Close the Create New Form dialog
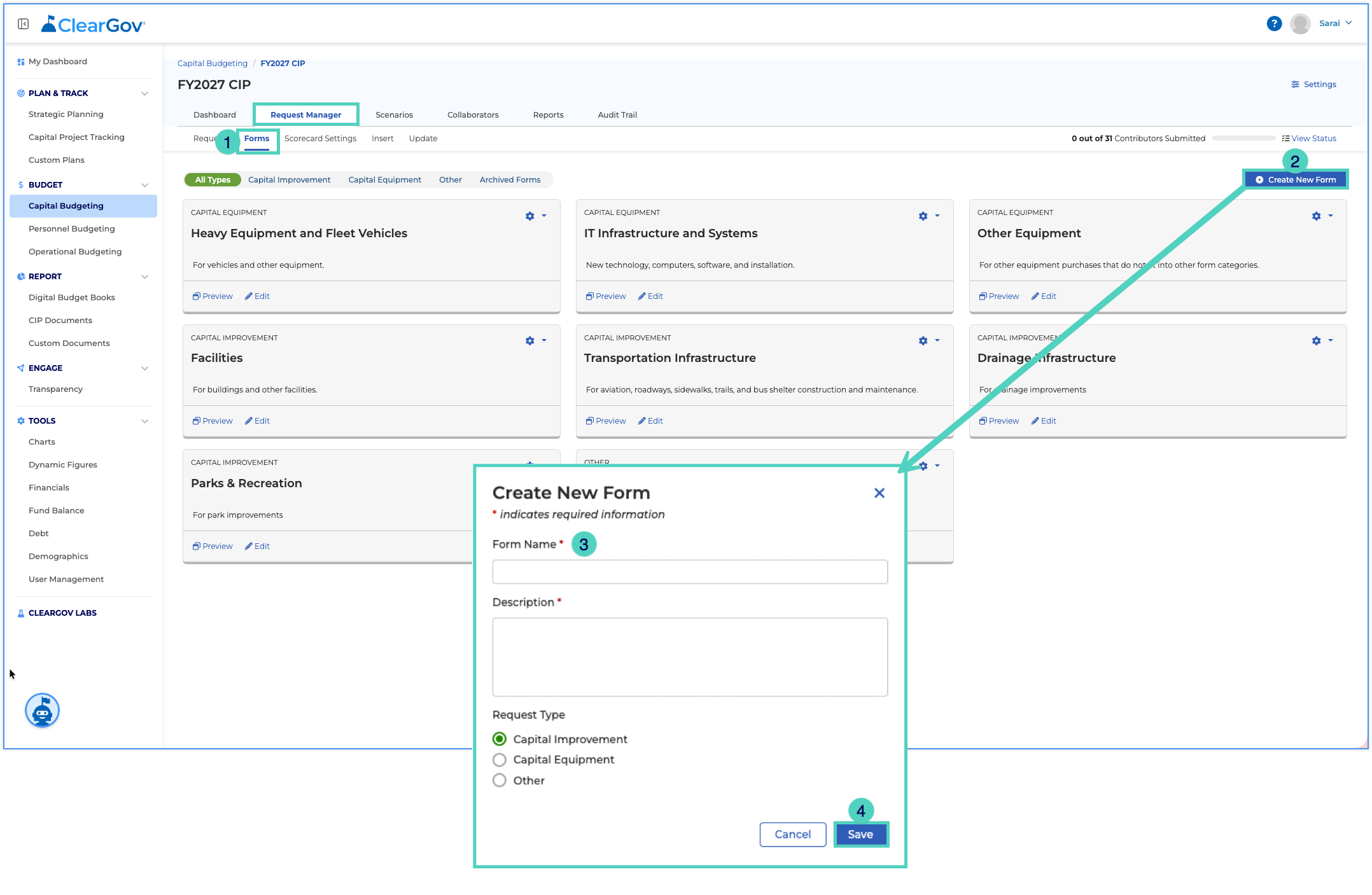This screenshot has height=895, width=1372. pos(879,493)
